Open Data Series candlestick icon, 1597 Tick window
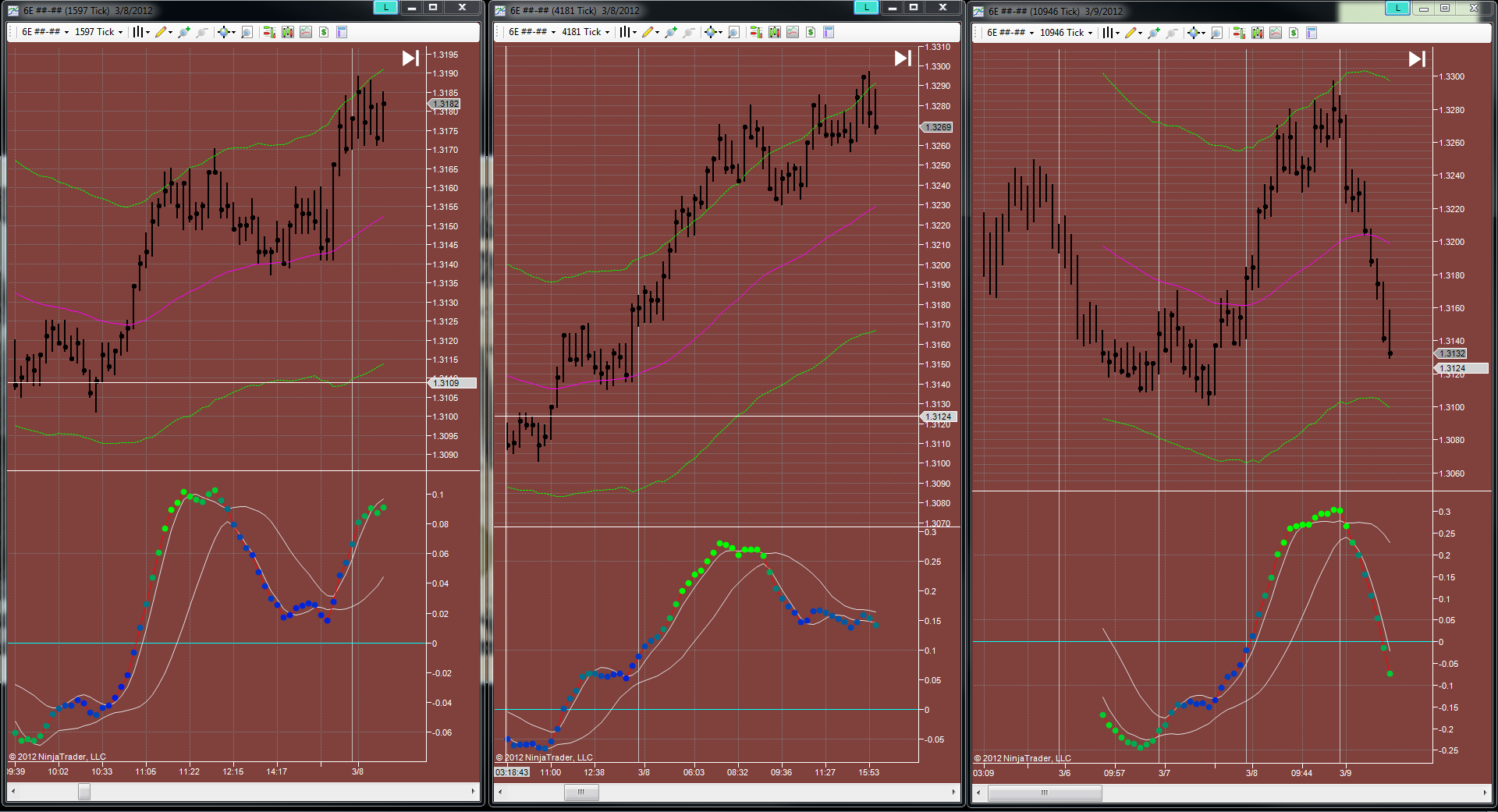This screenshot has height=812, width=1498. [x=288, y=32]
